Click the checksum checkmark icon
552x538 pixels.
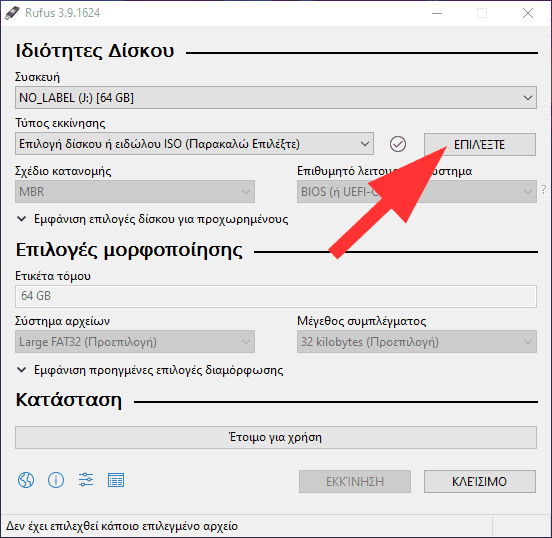coord(398,144)
